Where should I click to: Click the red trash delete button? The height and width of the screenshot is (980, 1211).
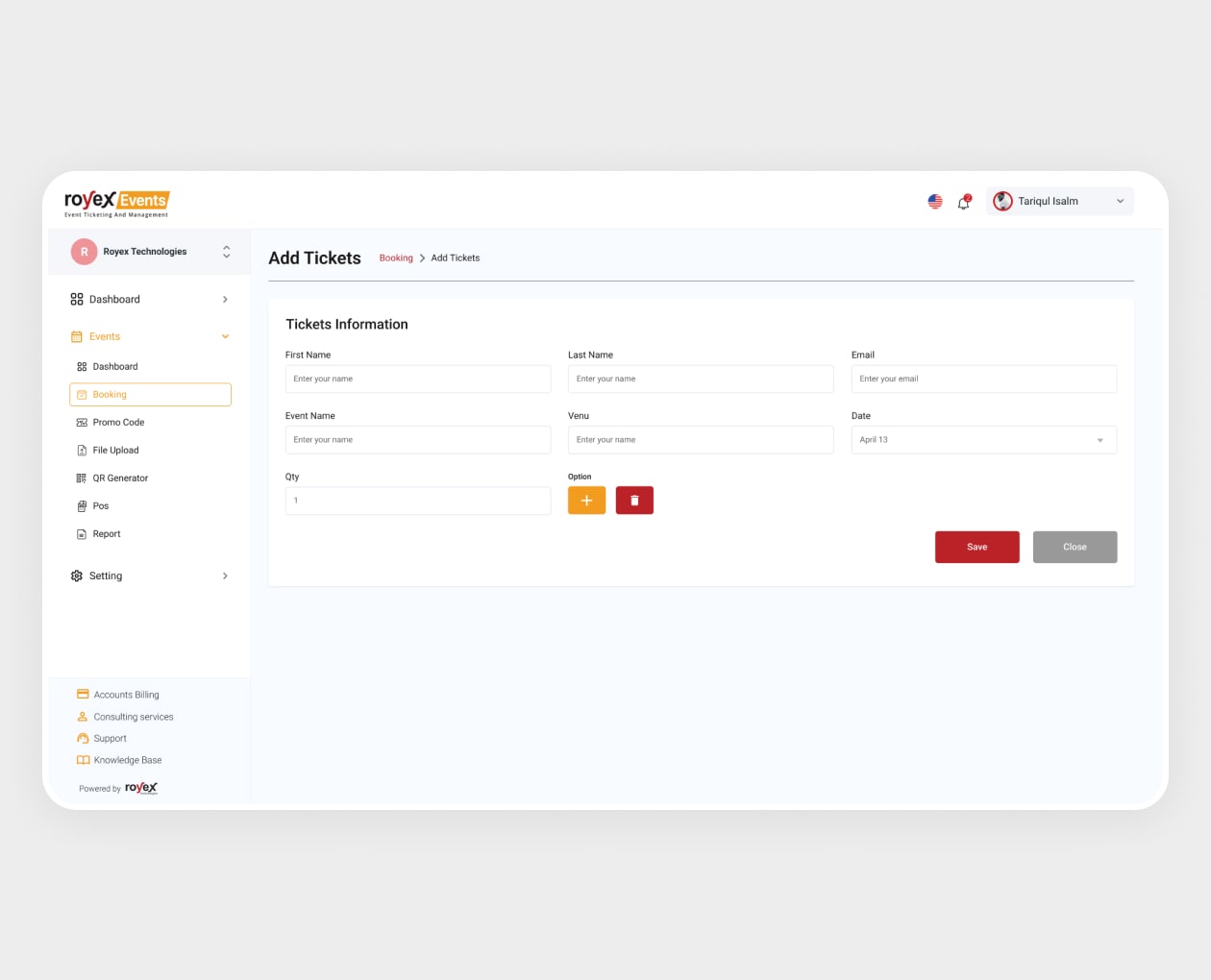tap(634, 501)
